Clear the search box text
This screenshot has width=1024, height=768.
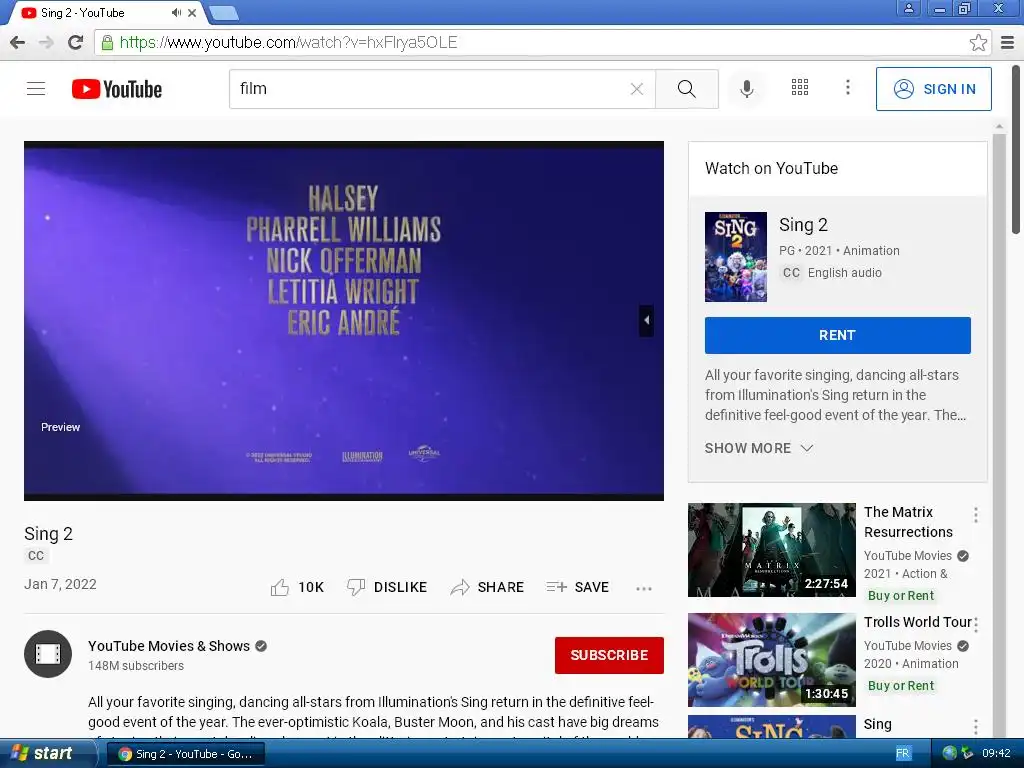click(637, 89)
